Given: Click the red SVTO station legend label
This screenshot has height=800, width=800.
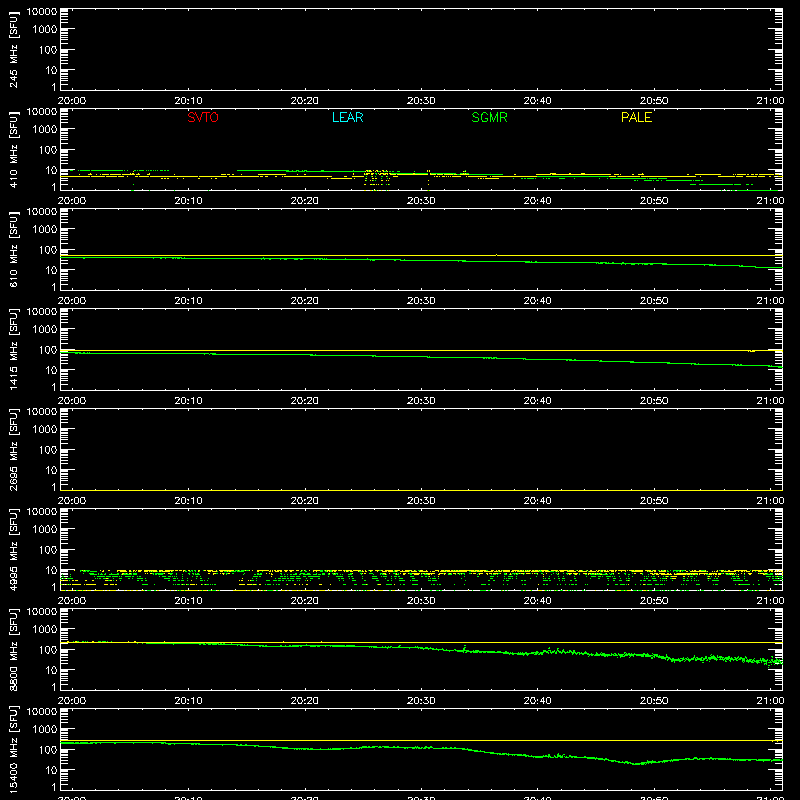Looking at the screenshot, I should [x=203, y=117].
